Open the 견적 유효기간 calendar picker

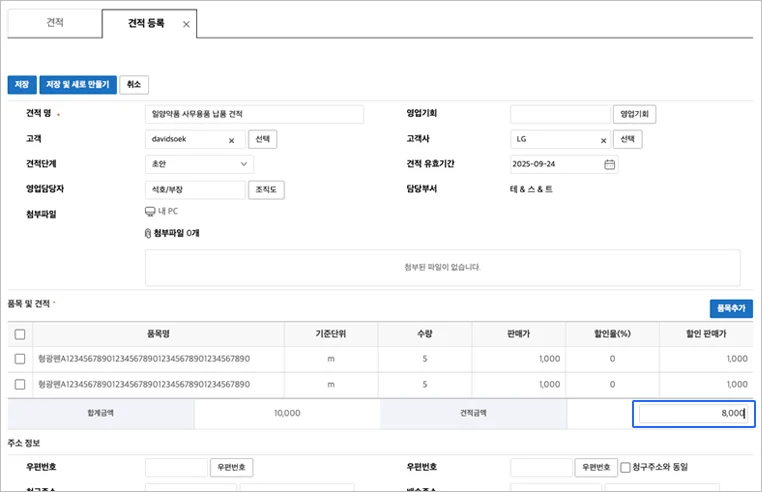(x=609, y=164)
